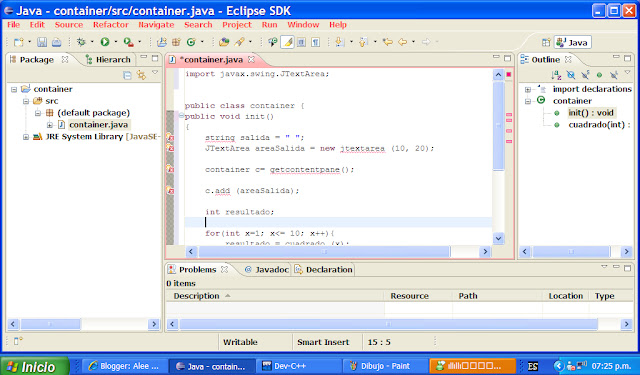
Task: Open the Debug dropdown arrow
Action: point(92,42)
